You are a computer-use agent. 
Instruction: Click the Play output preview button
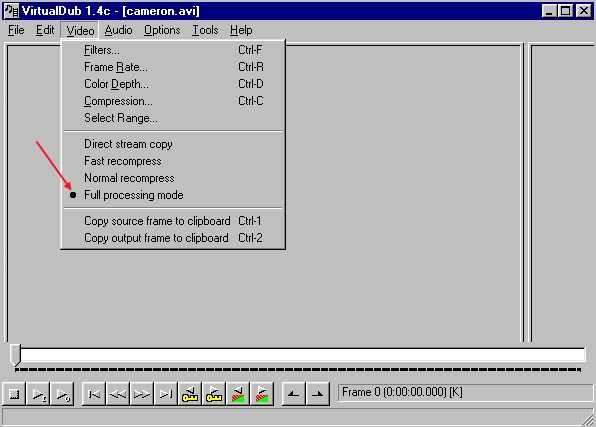(x=62, y=394)
